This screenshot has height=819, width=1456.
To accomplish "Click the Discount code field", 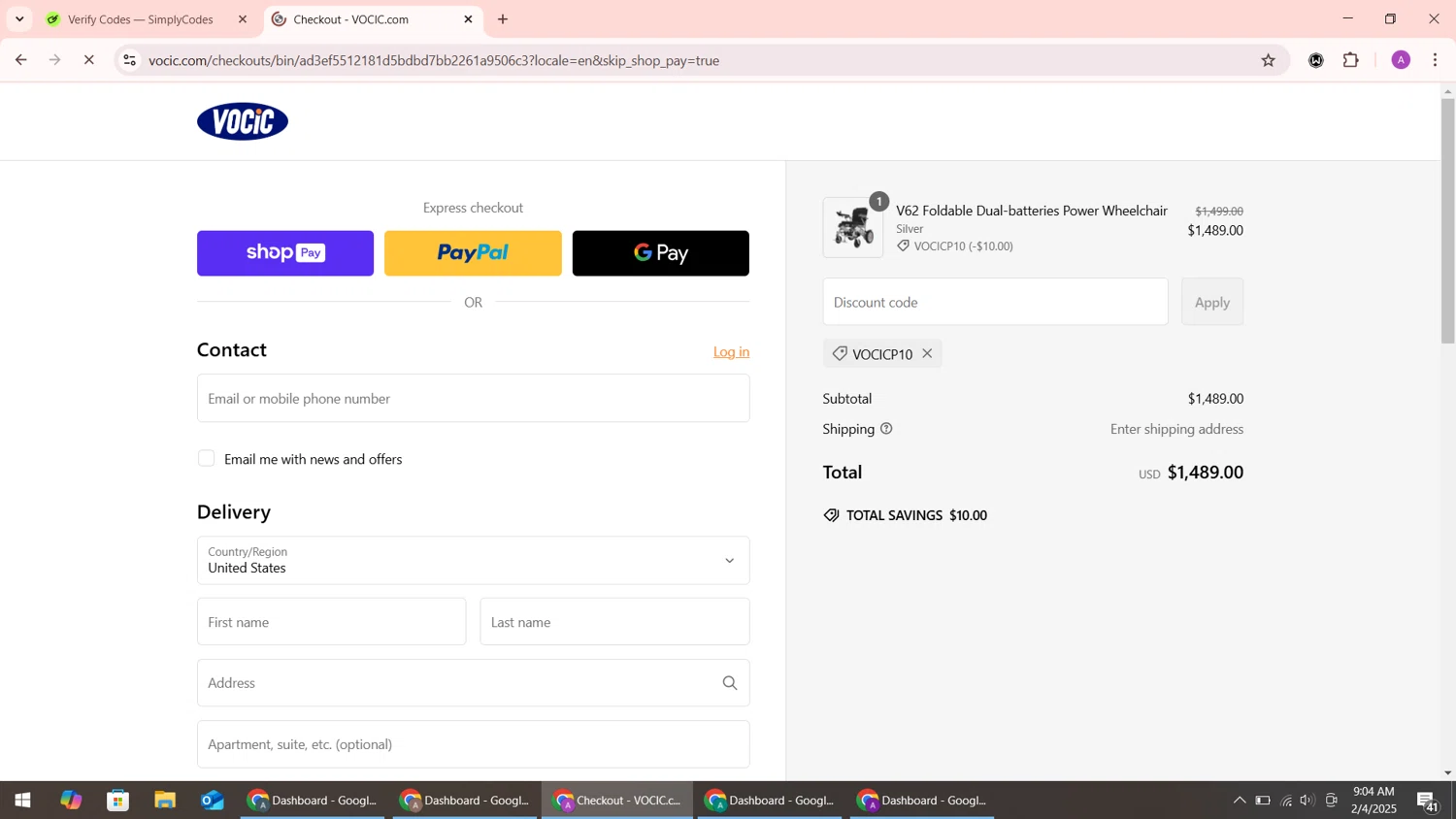I will pyautogui.click(x=995, y=302).
